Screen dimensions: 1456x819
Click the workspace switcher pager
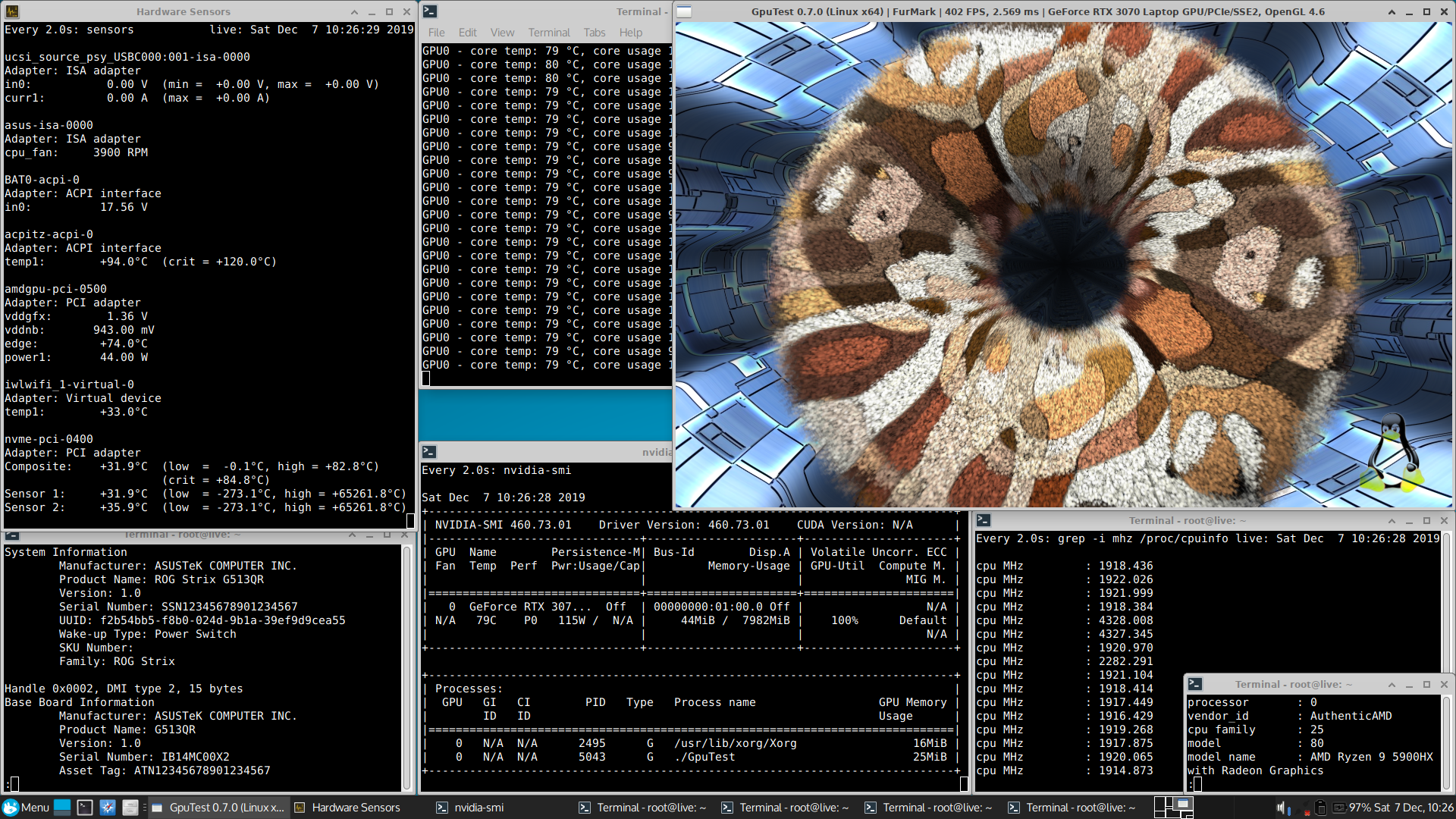point(1173,808)
